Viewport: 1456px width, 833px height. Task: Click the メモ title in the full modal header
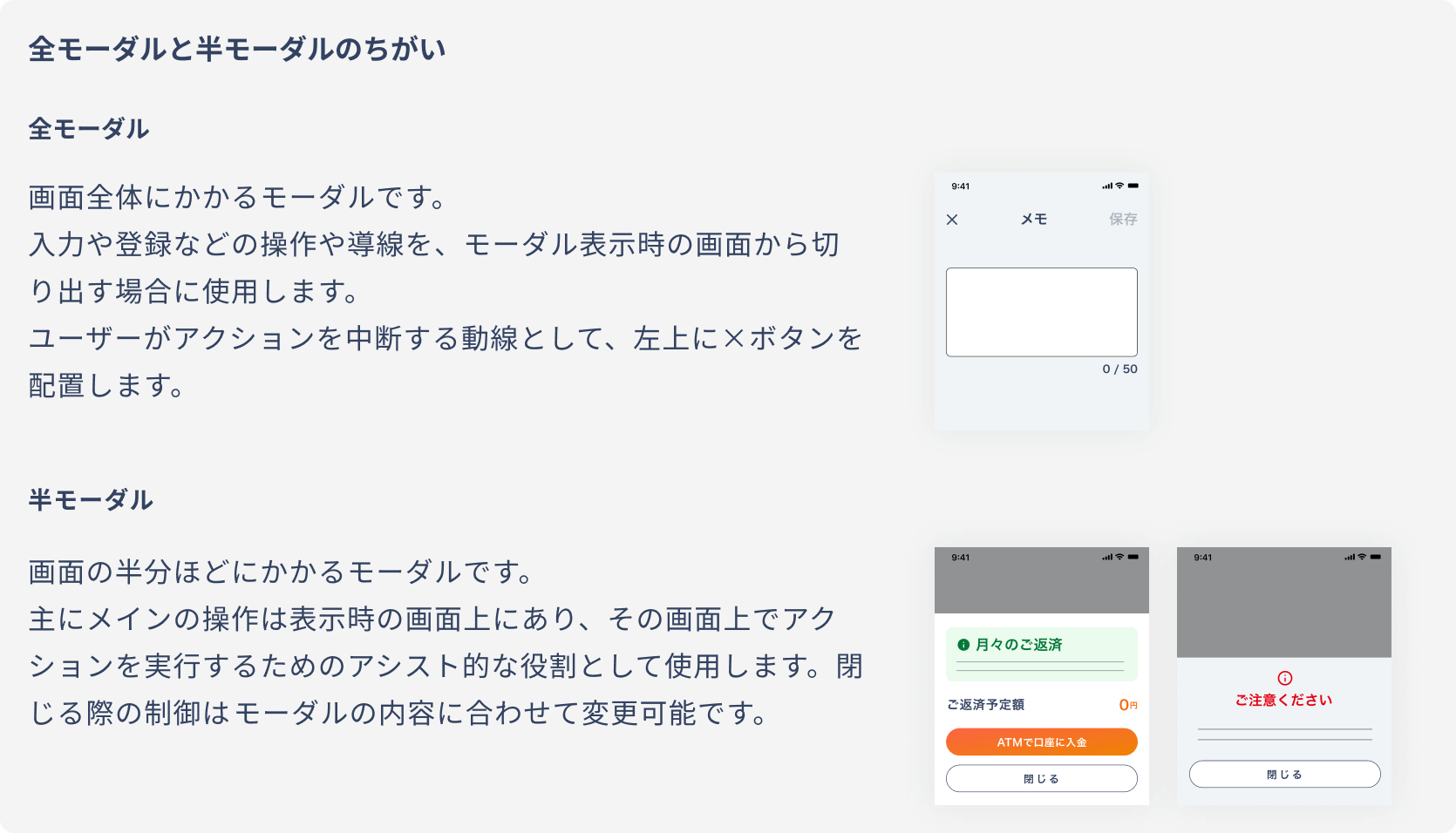1034,219
